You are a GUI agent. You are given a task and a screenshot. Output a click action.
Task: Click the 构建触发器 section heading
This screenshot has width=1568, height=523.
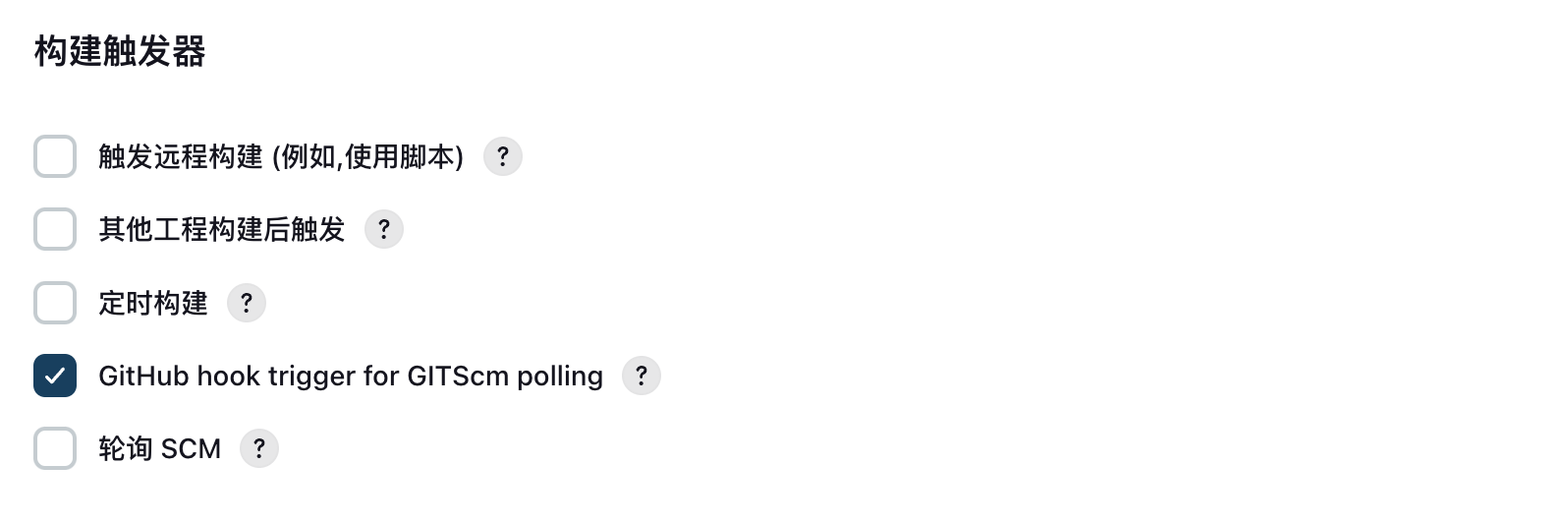120,51
